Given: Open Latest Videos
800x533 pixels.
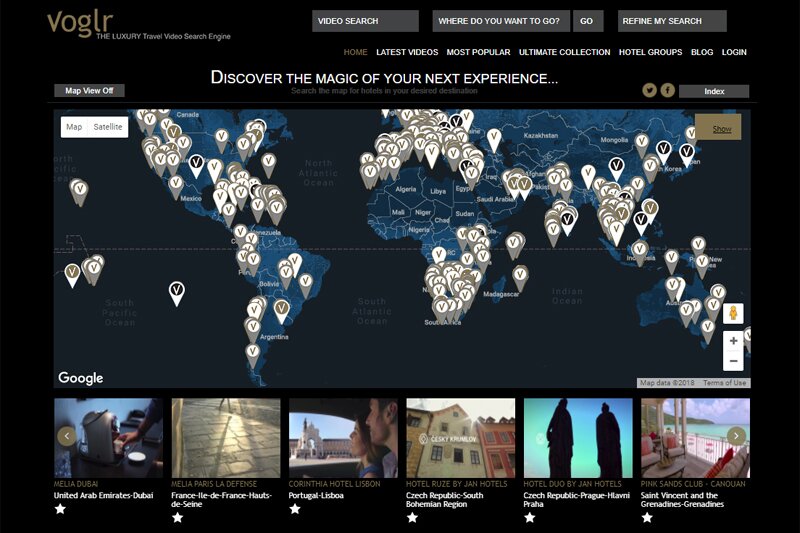Looking at the screenshot, I should [x=407, y=52].
